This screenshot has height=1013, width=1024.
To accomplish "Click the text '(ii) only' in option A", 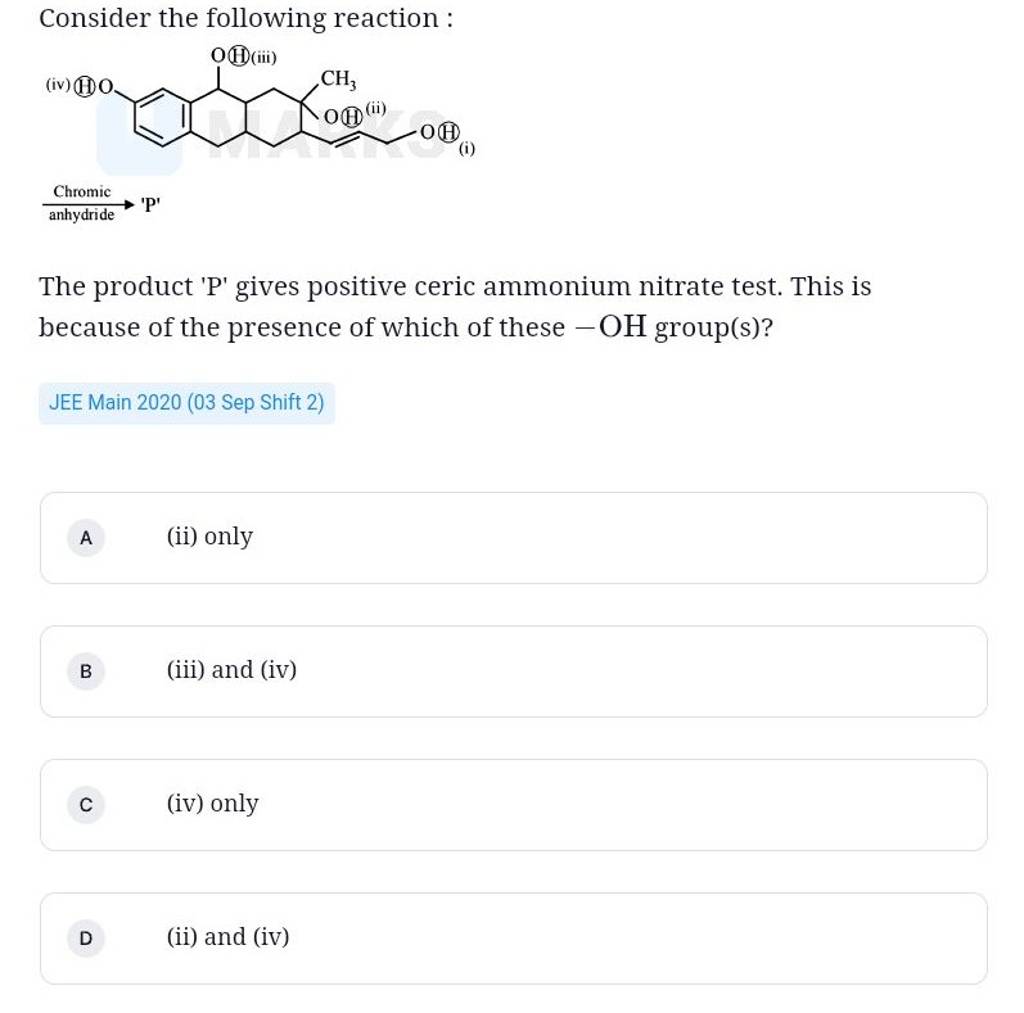I will pyautogui.click(x=209, y=536).
